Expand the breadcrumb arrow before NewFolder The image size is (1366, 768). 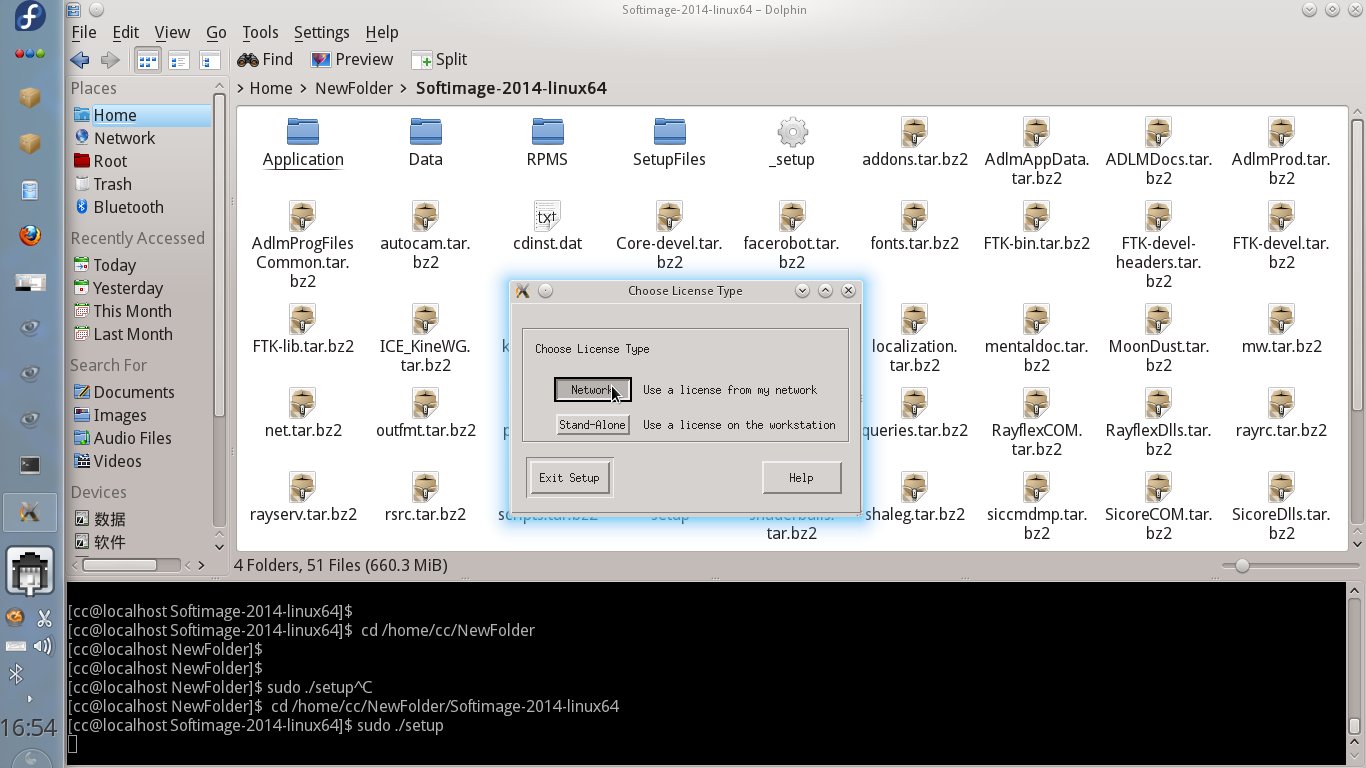tap(304, 88)
